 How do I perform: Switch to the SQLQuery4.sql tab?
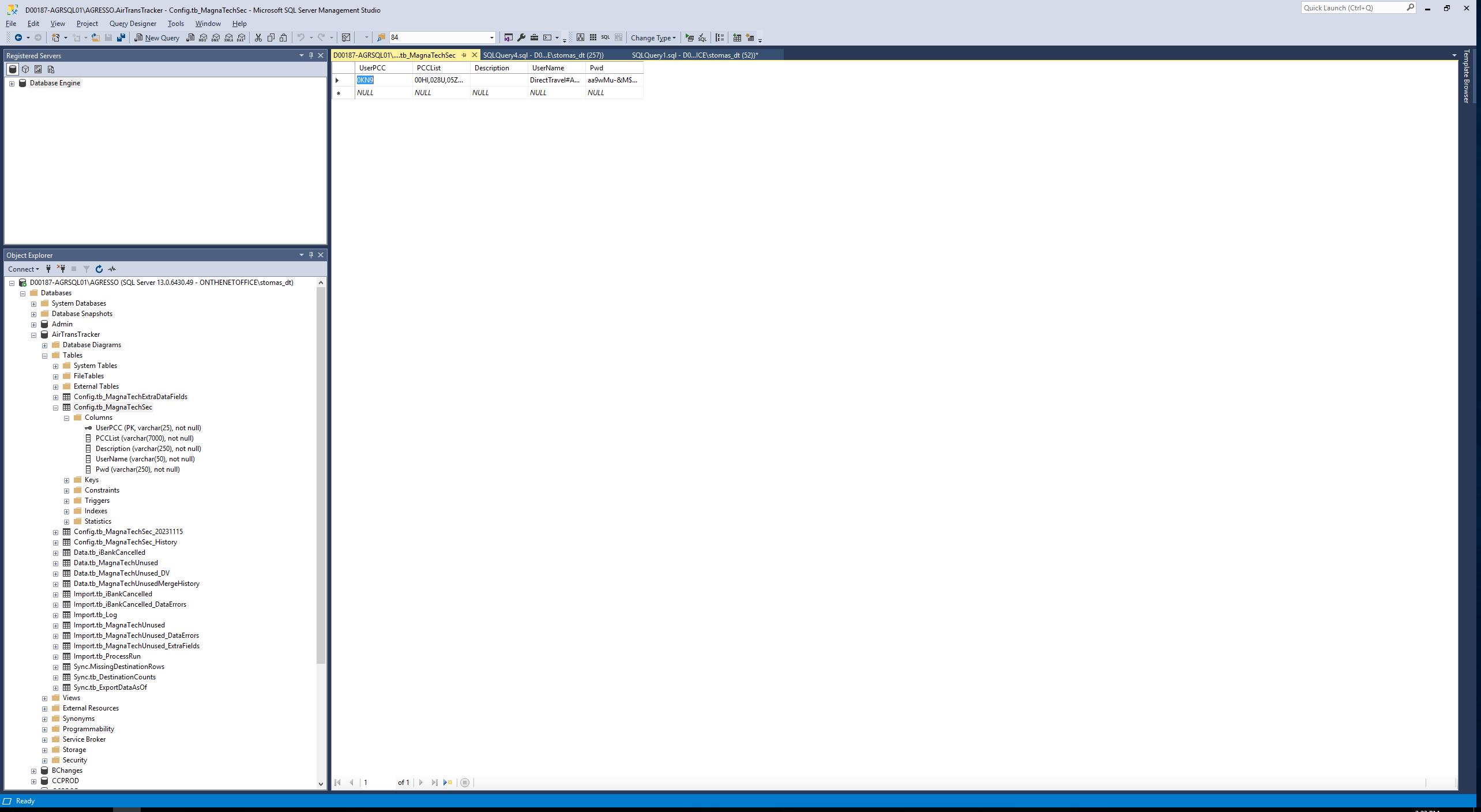[x=543, y=55]
